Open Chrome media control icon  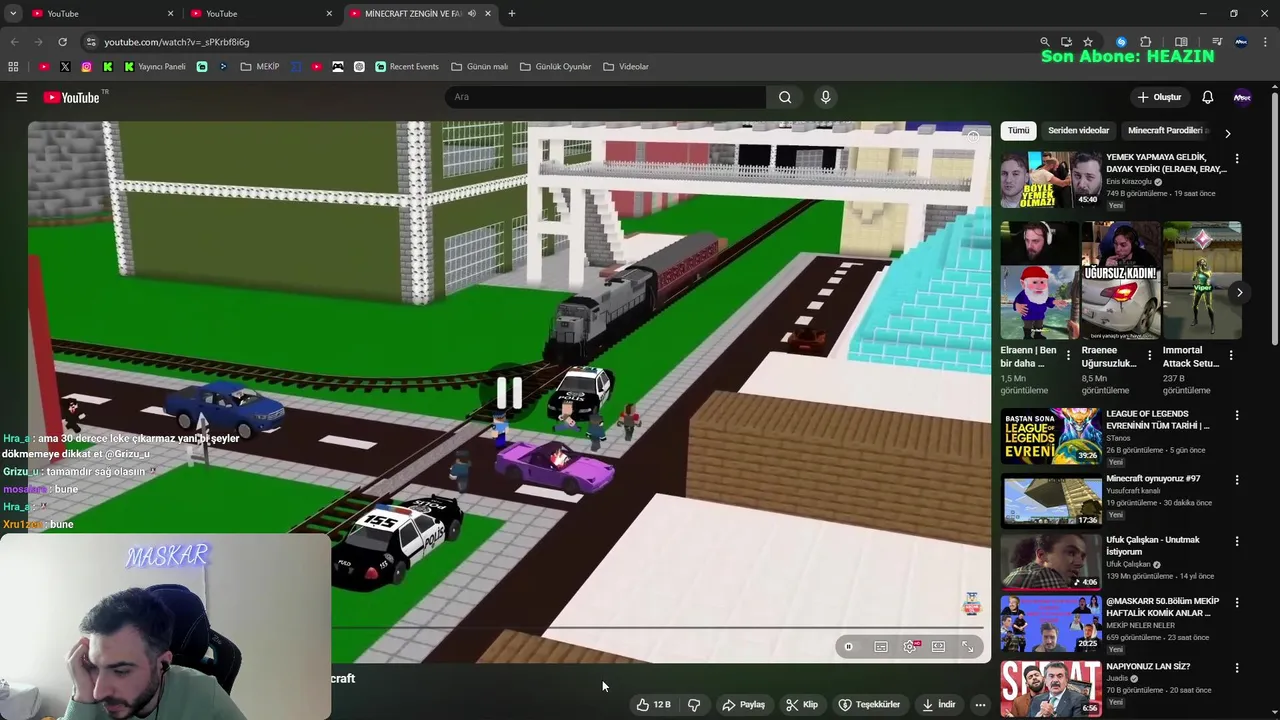coord(1217,42)
